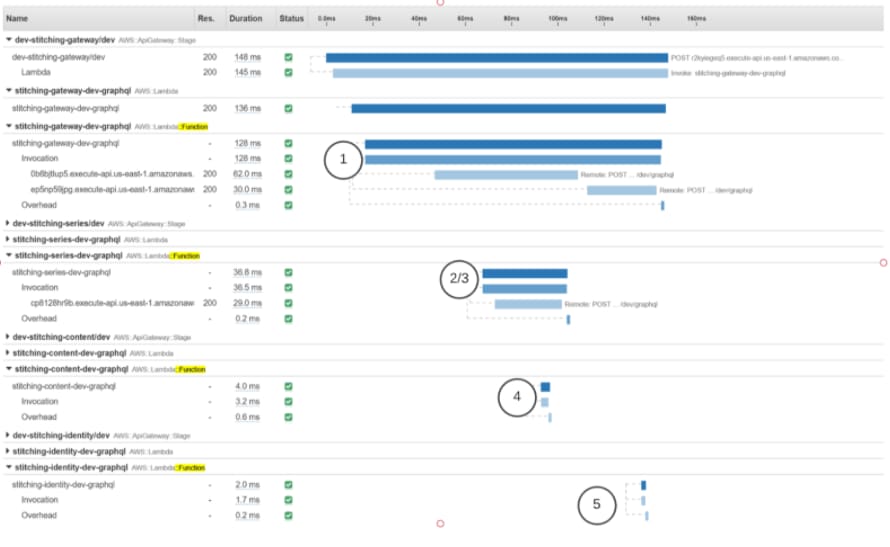Select the Invocation row with 36.5 ms
This screenshot has width=890, height=547.
[x=40, y=288]
